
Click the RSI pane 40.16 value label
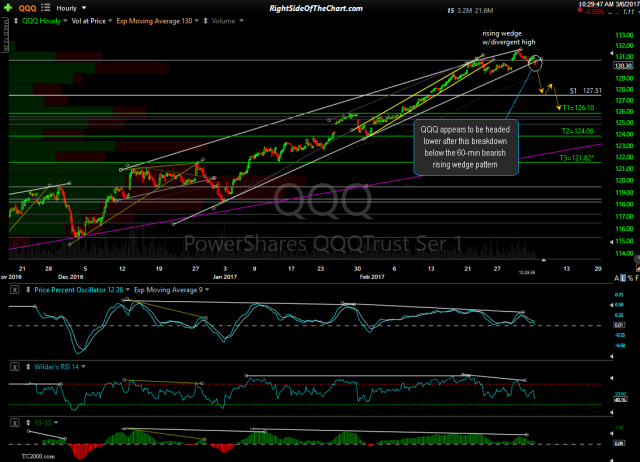(619, 399)
